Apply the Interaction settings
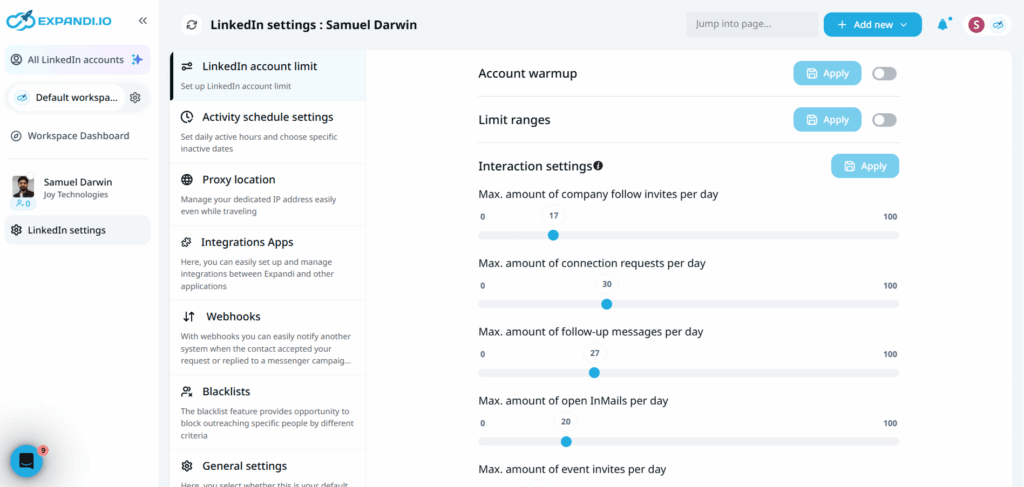The image size is (1024, 487). (x=864, y=166)
